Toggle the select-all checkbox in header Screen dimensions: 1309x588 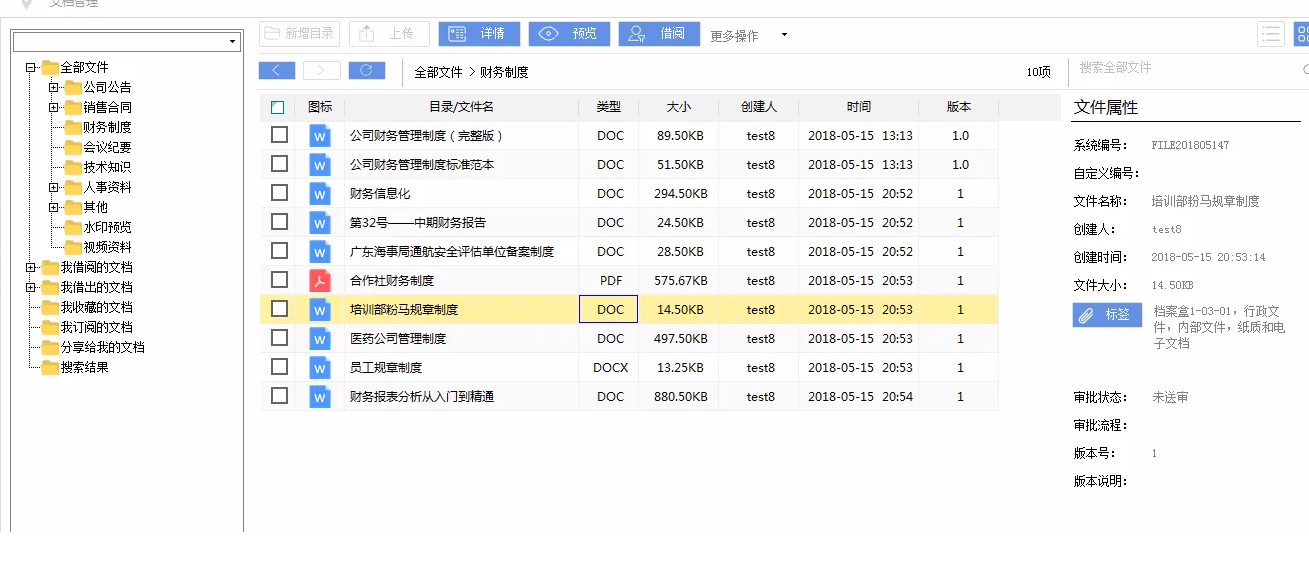[278, 107]
